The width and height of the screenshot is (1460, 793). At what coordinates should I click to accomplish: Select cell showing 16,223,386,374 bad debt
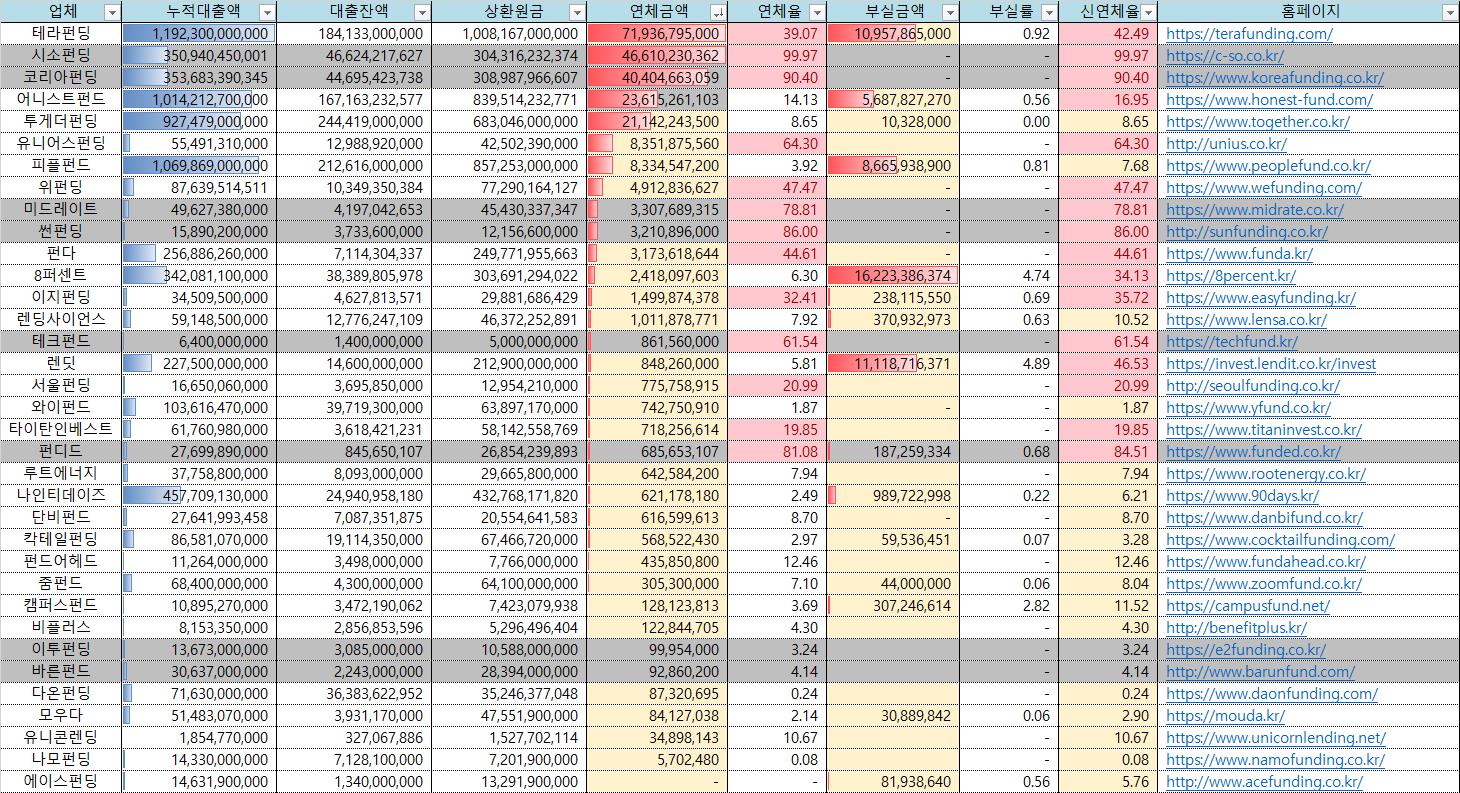click(892, 276)
